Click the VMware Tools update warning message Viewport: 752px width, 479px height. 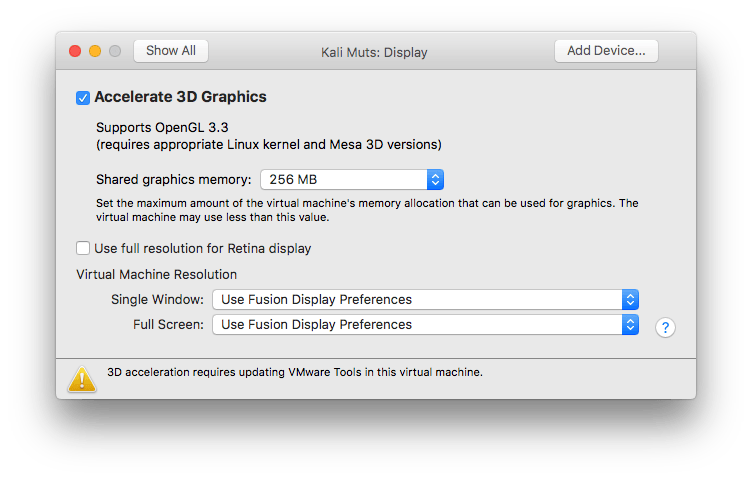coord(295,372)
